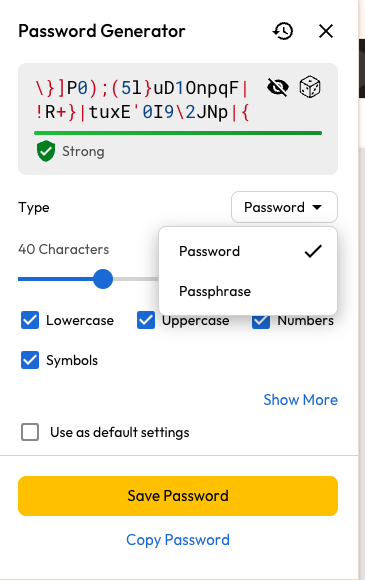Close the Password Generator panel
This screenshot has height=580, width=365.
326,31
